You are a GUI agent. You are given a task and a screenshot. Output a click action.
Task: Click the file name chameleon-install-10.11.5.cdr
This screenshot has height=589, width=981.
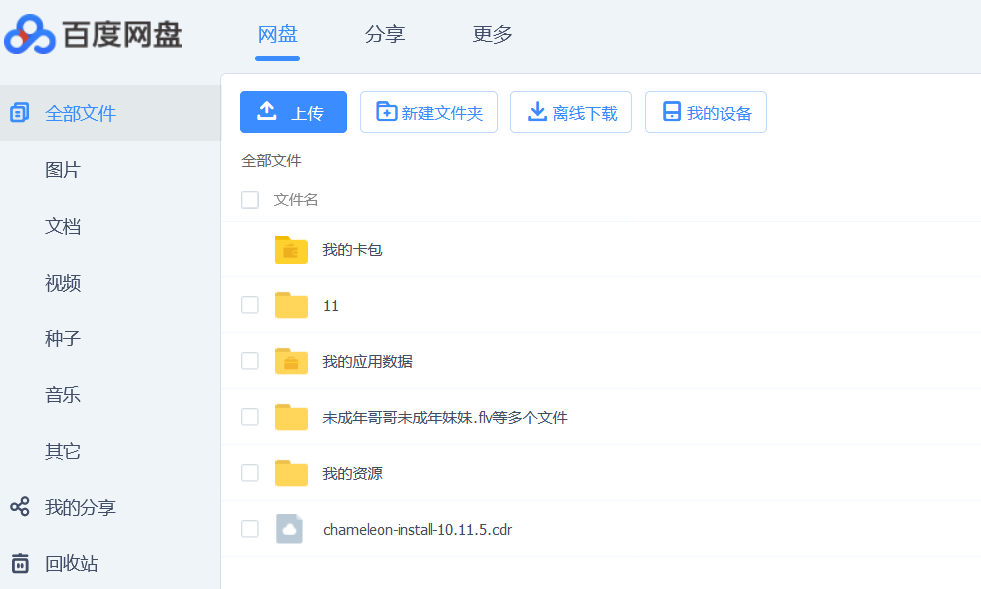417,530
